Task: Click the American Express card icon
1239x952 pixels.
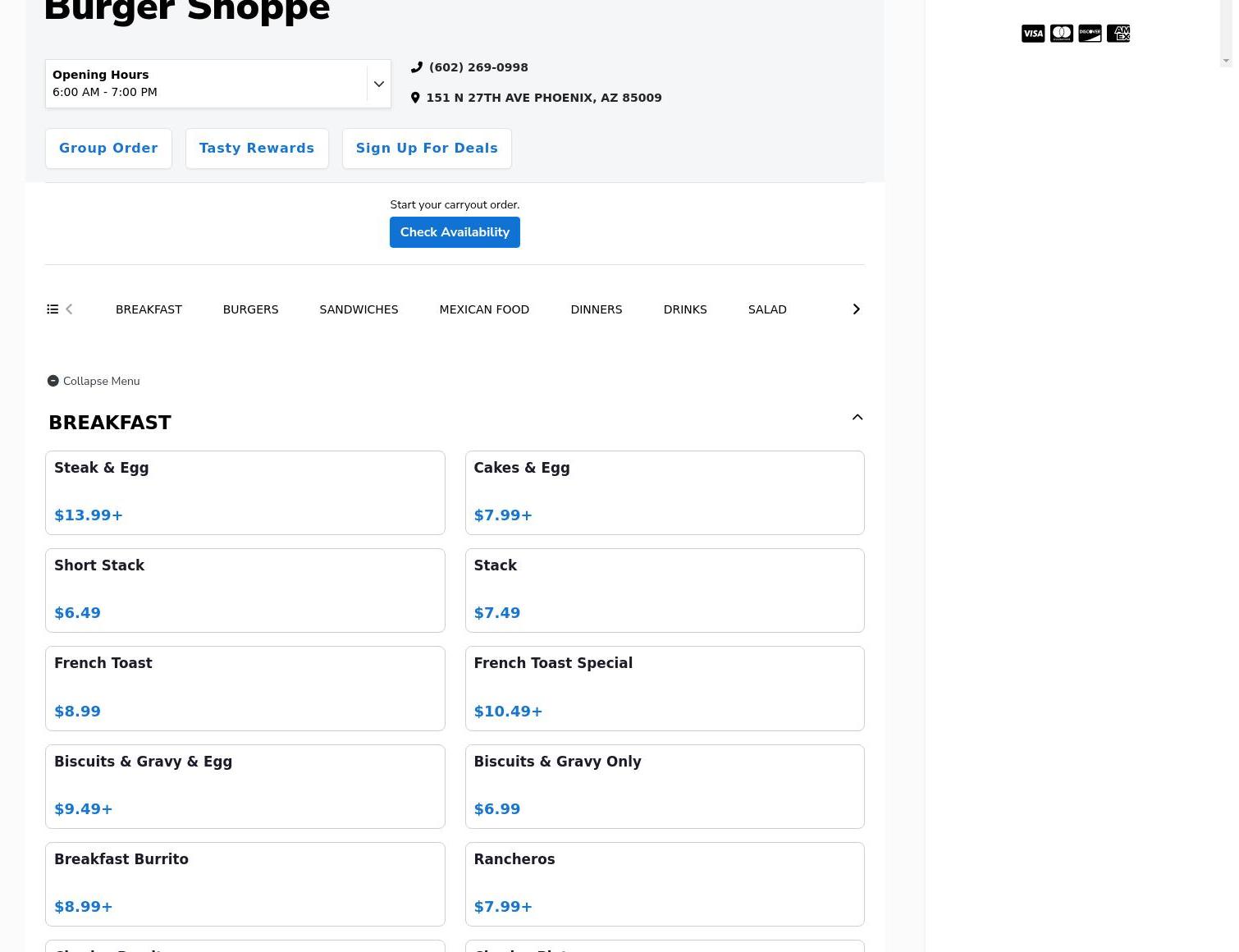Action: click(1118, 34)
